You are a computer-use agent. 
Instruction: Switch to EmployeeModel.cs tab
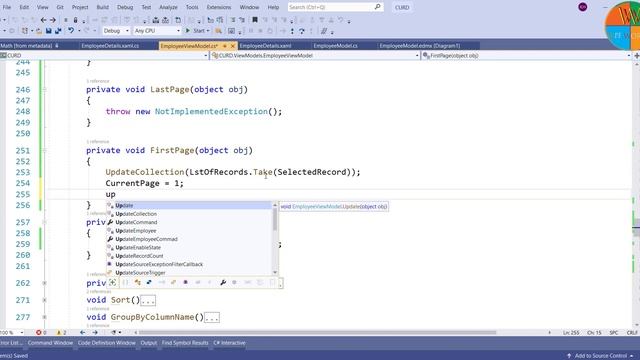pyautogui.click(x=336, y=46)
